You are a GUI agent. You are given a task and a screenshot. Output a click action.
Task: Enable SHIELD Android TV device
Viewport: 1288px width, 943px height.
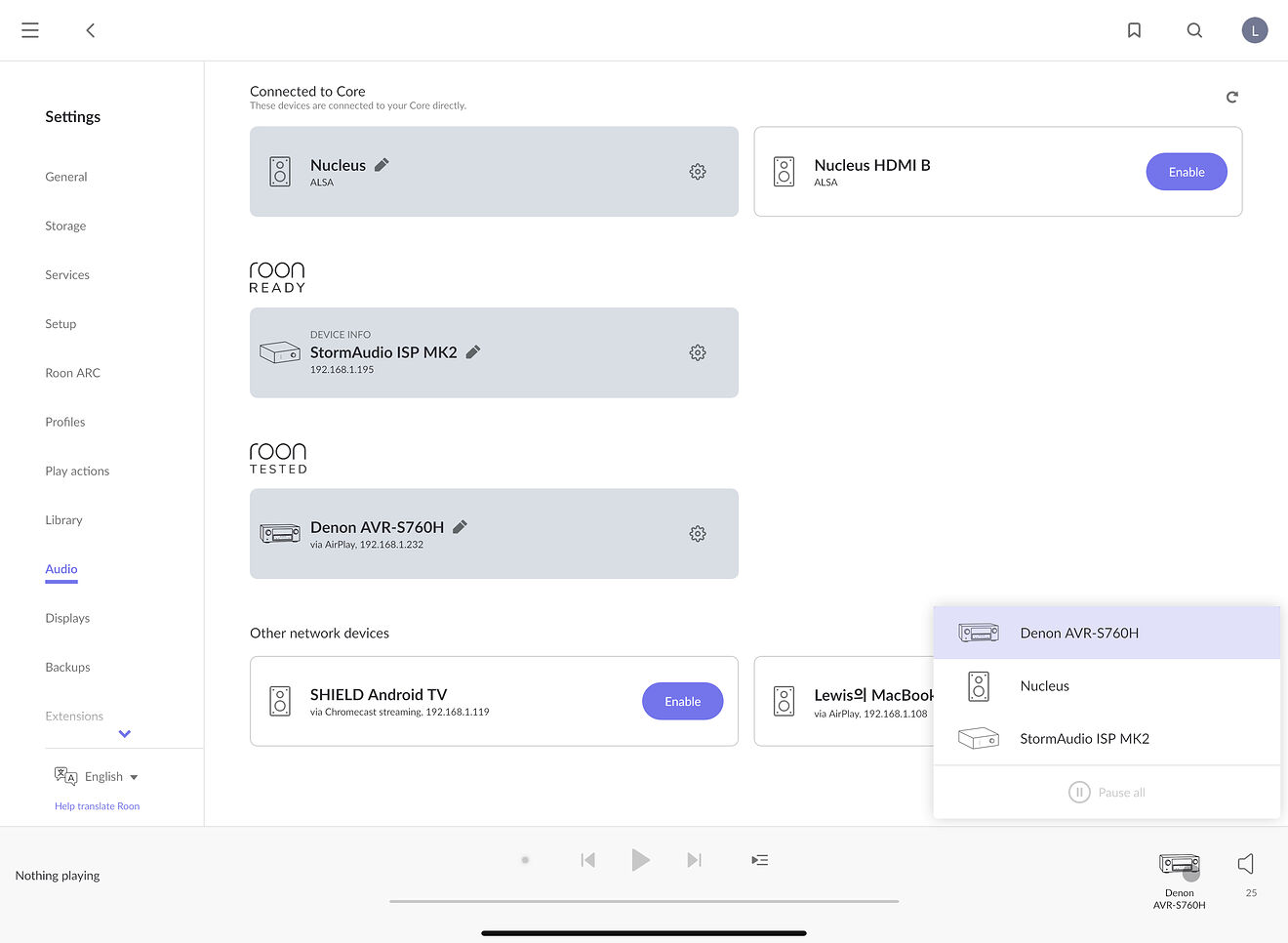pyautogui.click(x=683, y=701)
